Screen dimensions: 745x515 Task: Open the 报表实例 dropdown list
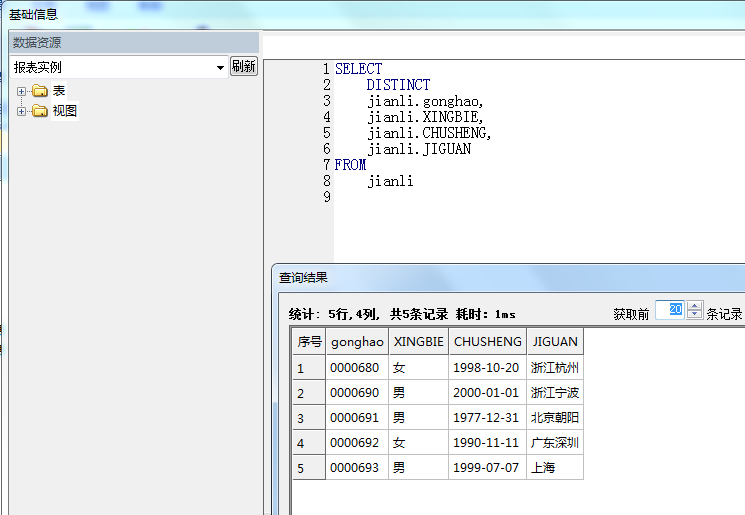(220, 67)
